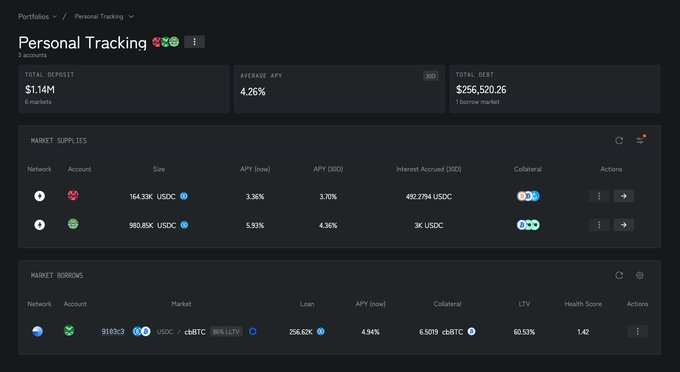Sort supplies by Size column
This screenshot has height=372, width=680.
(x=159, y=169)
